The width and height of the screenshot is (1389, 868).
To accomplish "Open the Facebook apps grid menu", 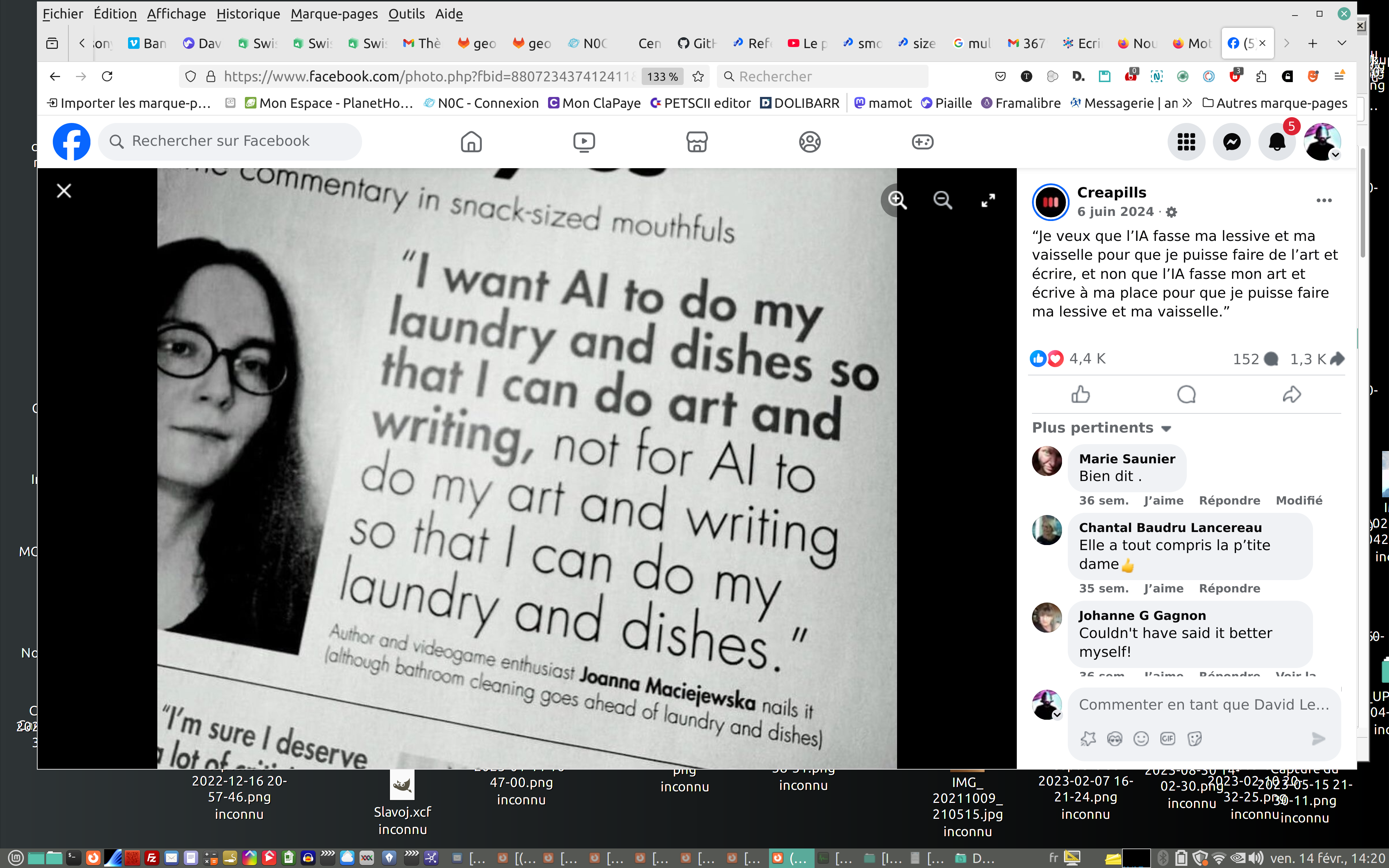I will click(x=1186, y=142).
